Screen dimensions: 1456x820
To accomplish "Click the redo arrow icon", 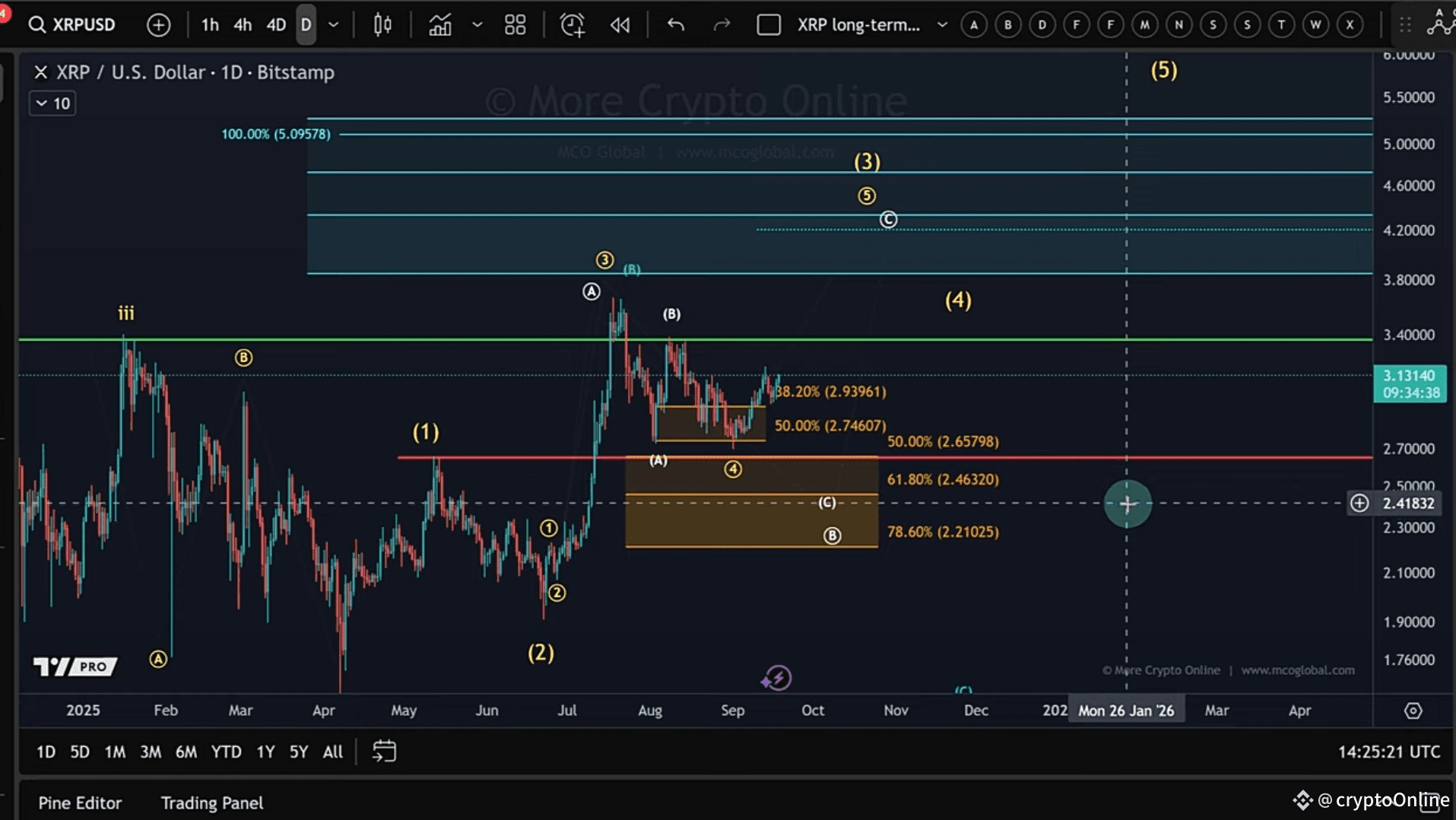I will pos(721,24).
